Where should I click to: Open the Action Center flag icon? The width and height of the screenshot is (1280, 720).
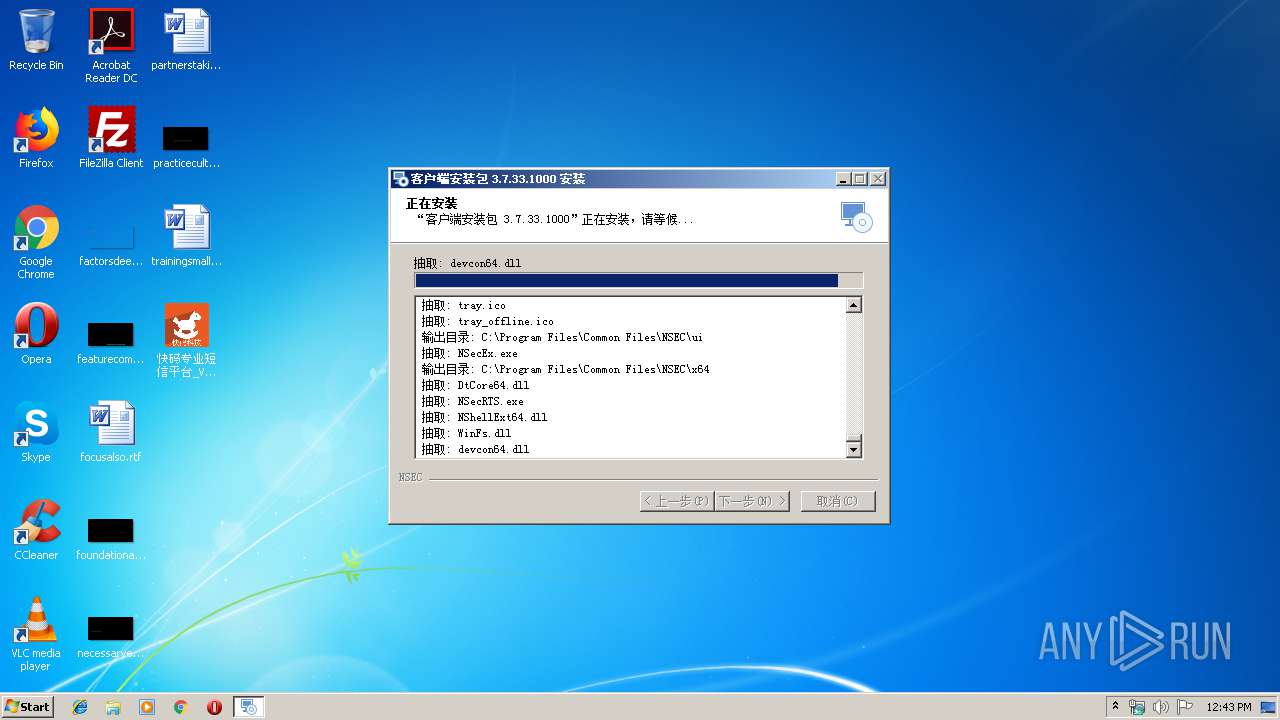coord(1185,707)
